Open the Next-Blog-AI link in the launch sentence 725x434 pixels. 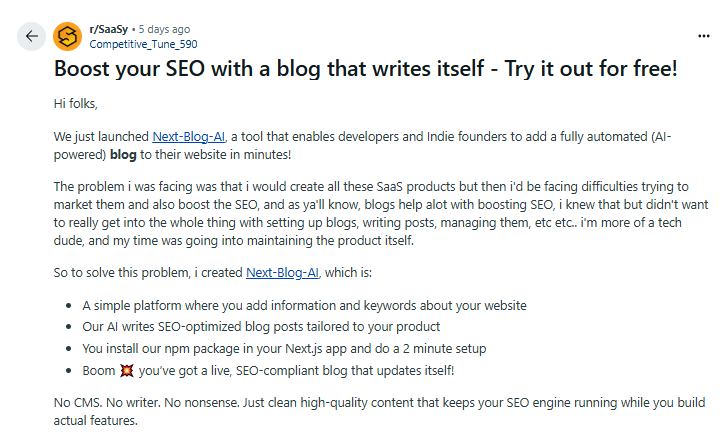[189, 135]
